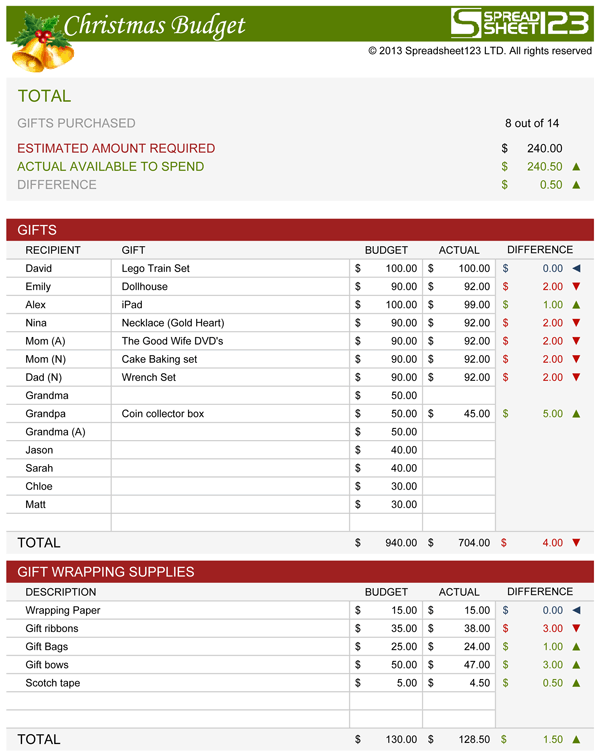Viewport: 600px width, 756px height.
Task: Click the GIFT WRAPPING SUPPLIES section header
Action: coord(300,572)
